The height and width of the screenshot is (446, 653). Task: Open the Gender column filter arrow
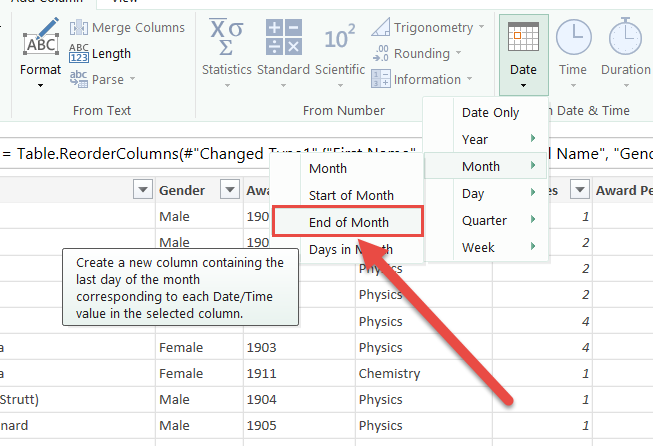coord(227,190)
